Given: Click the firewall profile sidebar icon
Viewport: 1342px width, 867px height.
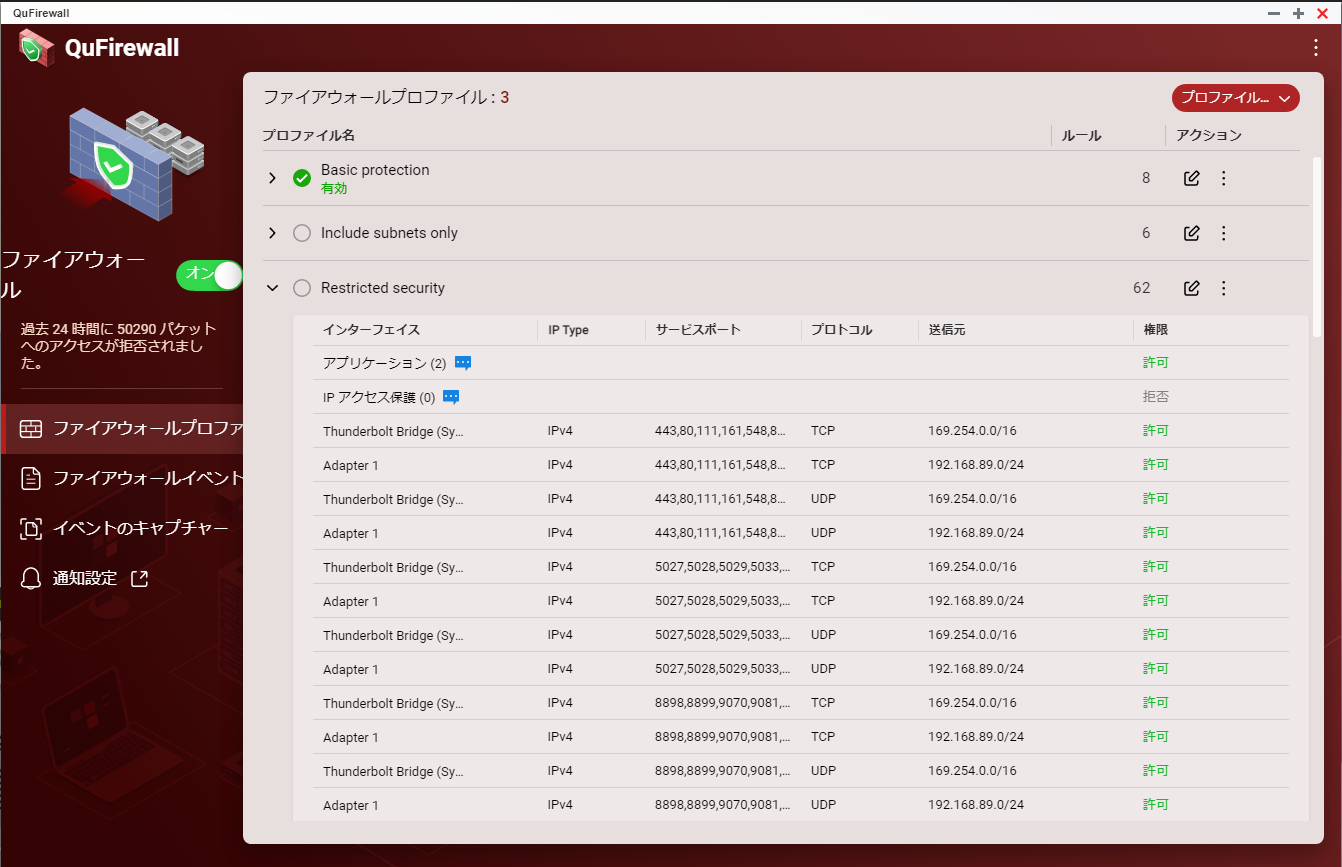Looking at the screenshot, I should (31, 429).
